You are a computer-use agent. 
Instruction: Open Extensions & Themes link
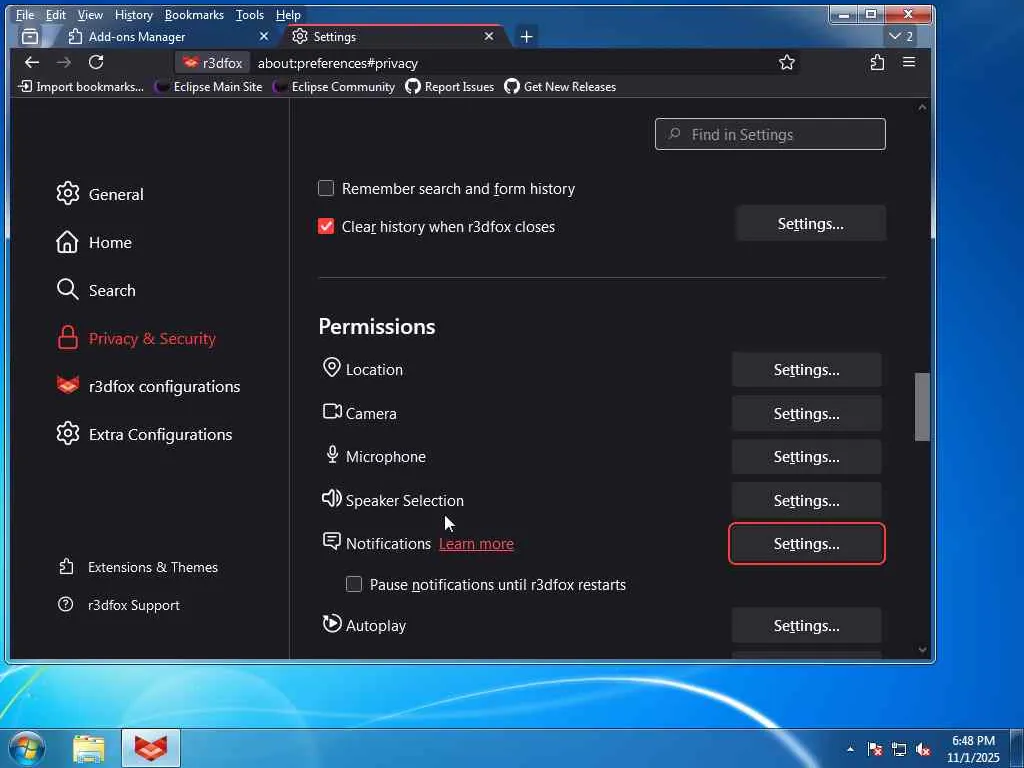(138, 567)
